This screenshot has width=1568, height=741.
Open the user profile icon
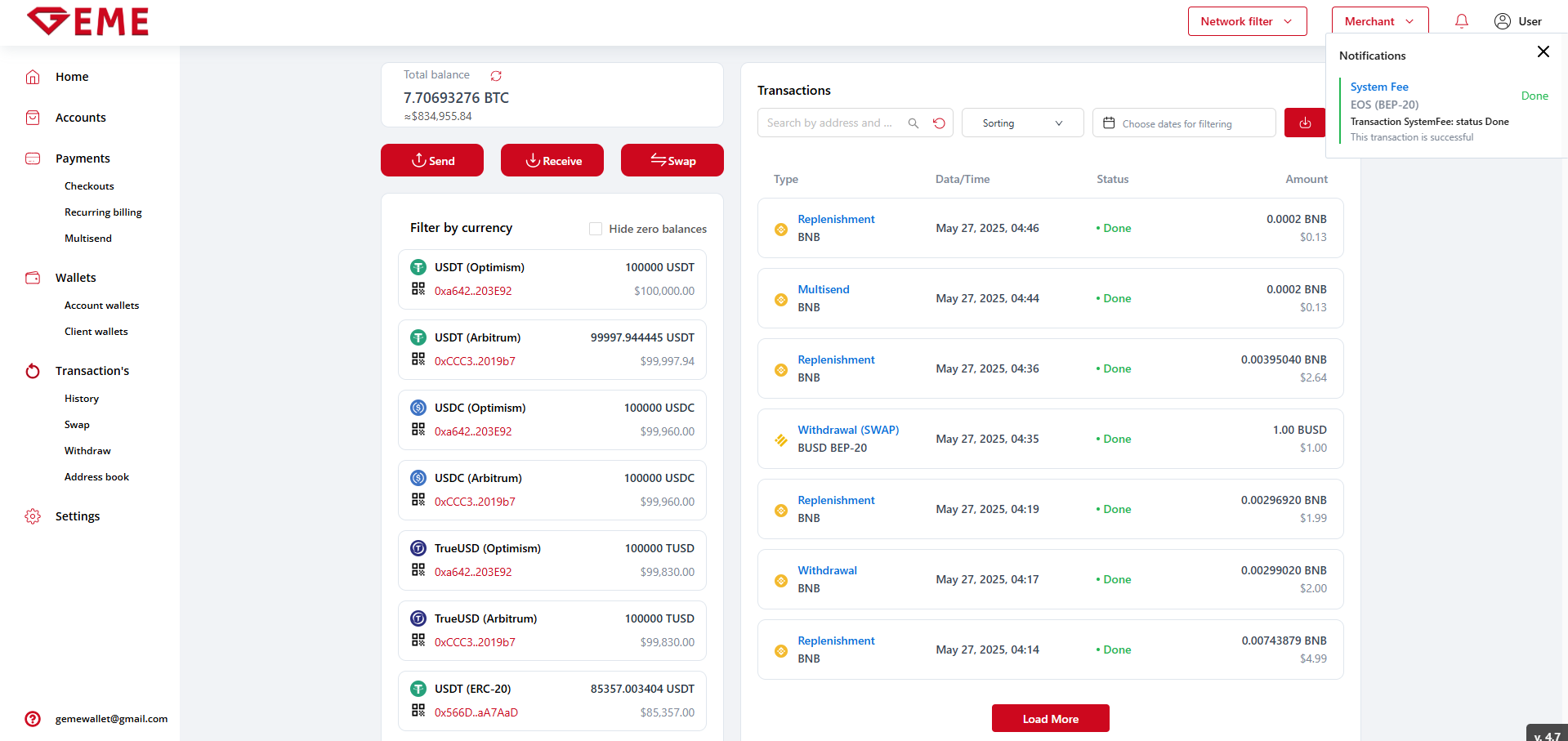tap(1502, 21)
